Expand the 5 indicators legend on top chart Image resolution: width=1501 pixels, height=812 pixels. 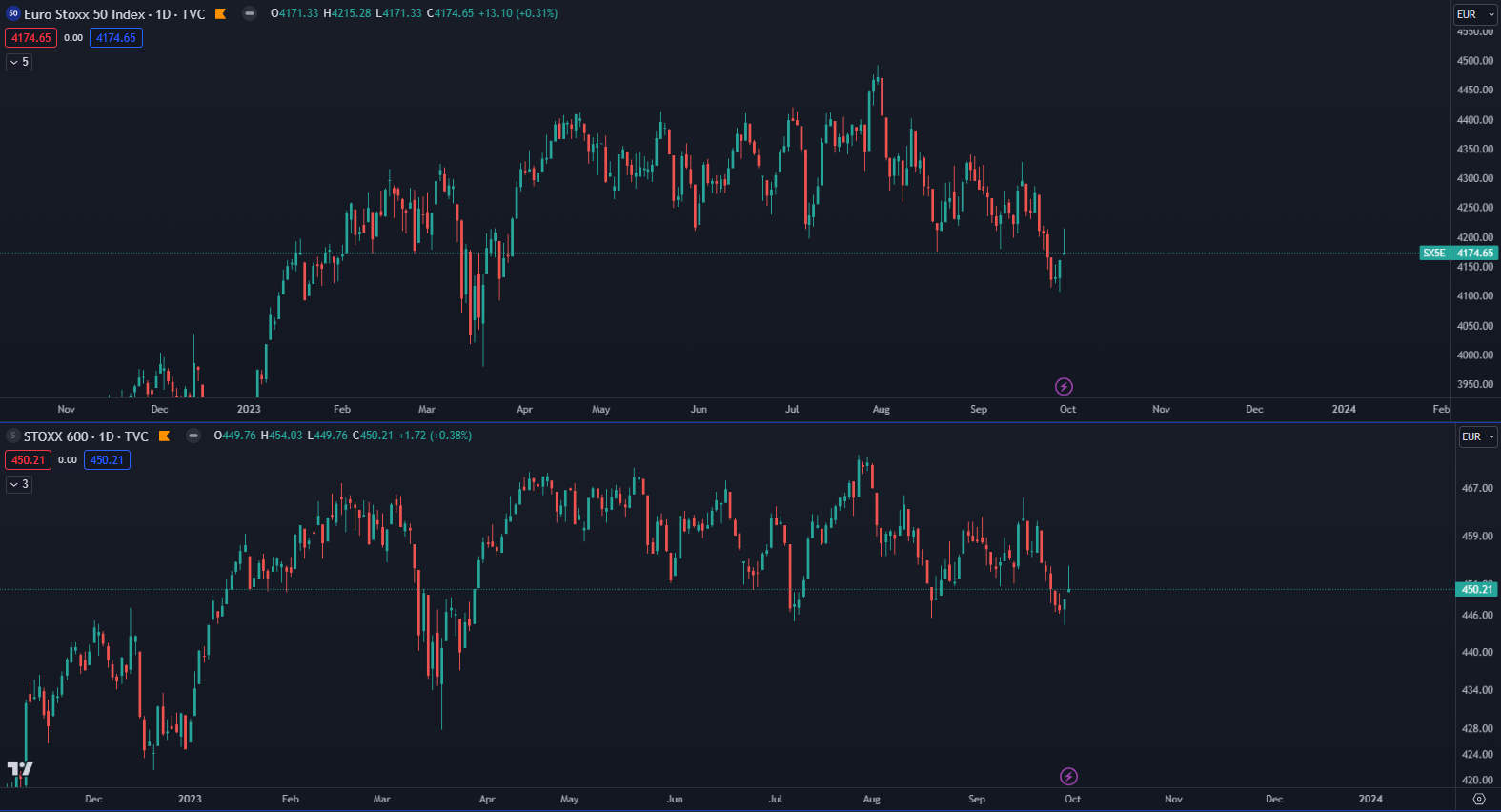(19, 62)
